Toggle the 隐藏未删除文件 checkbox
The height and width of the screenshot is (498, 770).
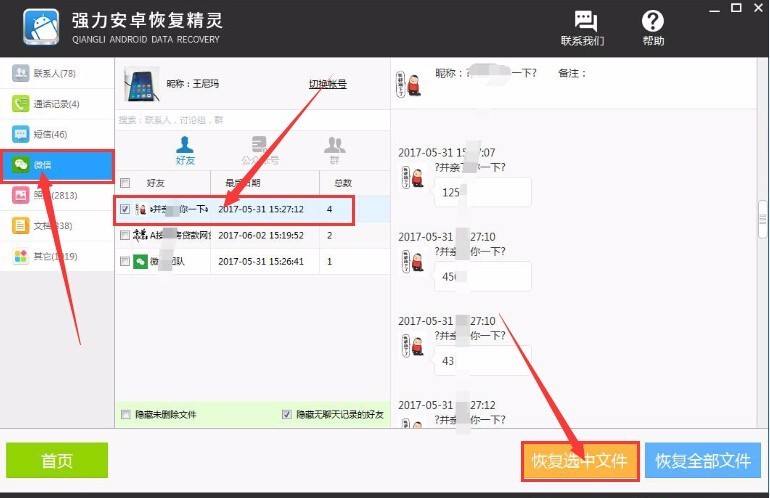tap(126, 415)
